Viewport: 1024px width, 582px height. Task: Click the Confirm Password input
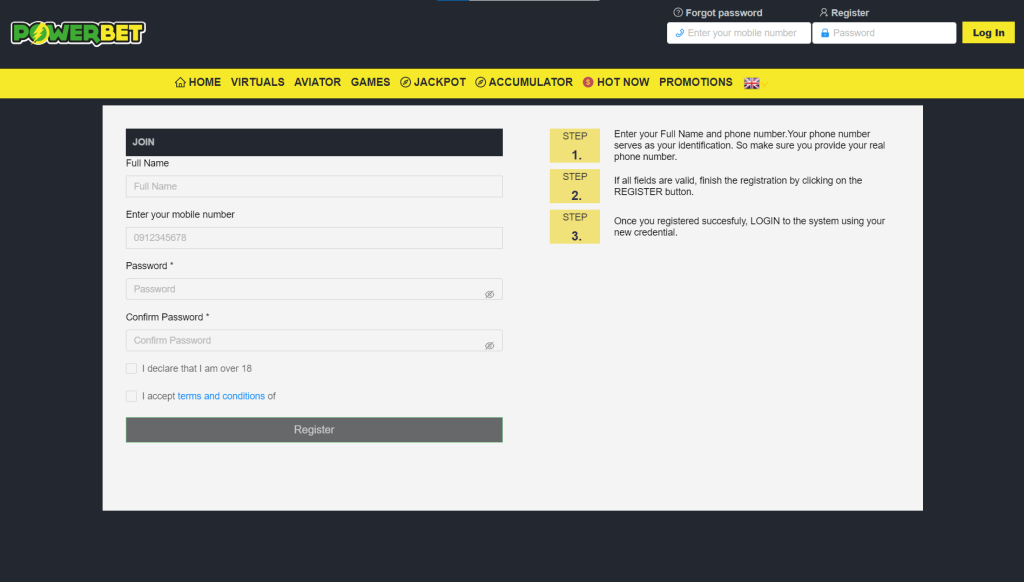pos(314,340)
